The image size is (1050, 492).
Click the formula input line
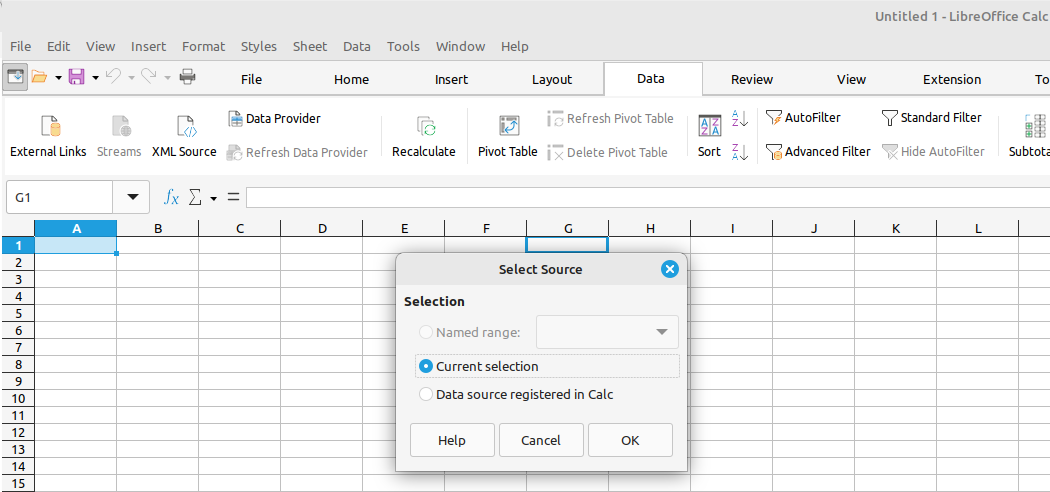tap(640, 198)
